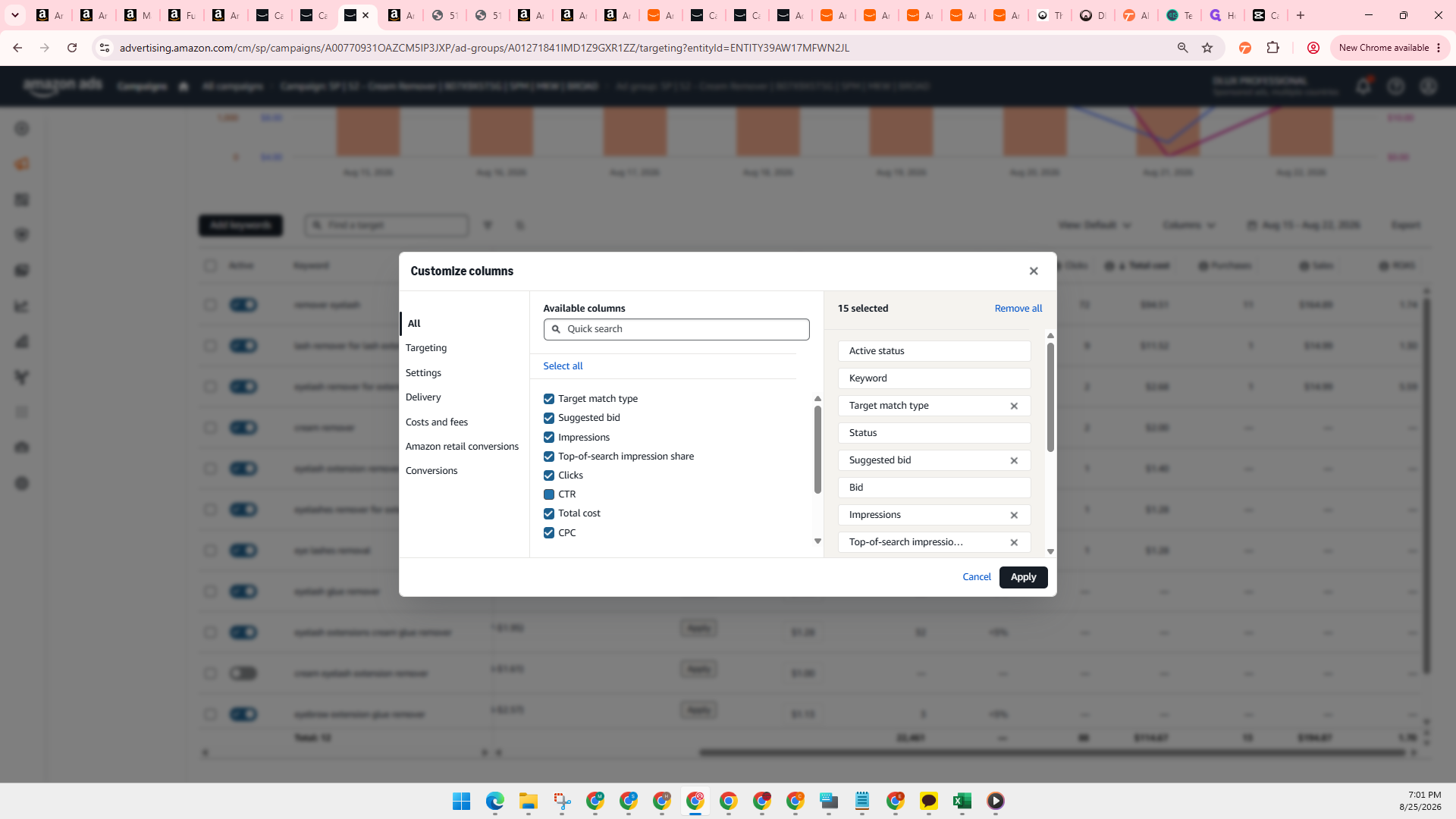Open Notepad app in taskbar

coord(861,801)
